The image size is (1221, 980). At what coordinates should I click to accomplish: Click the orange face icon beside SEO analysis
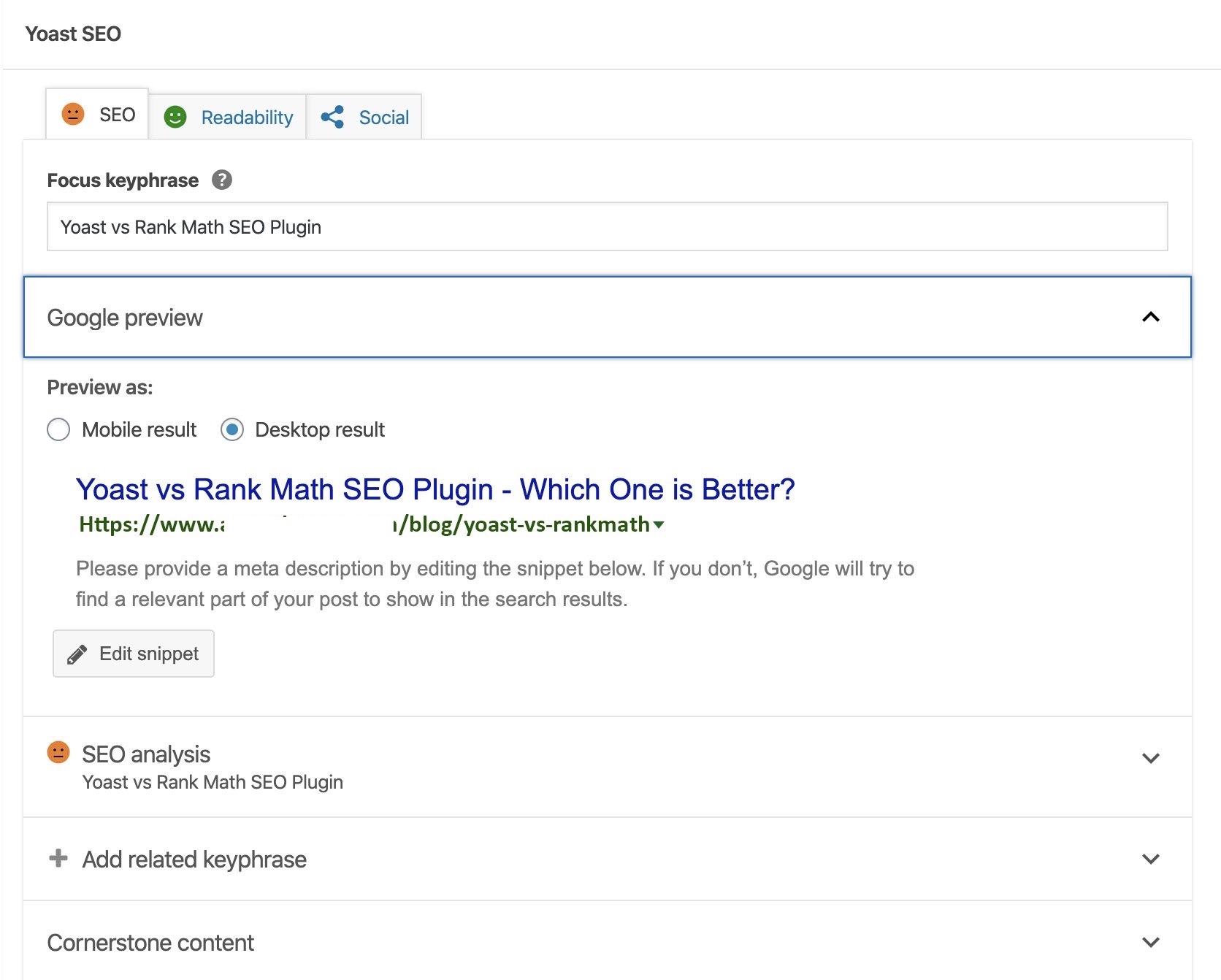[58, 752]
